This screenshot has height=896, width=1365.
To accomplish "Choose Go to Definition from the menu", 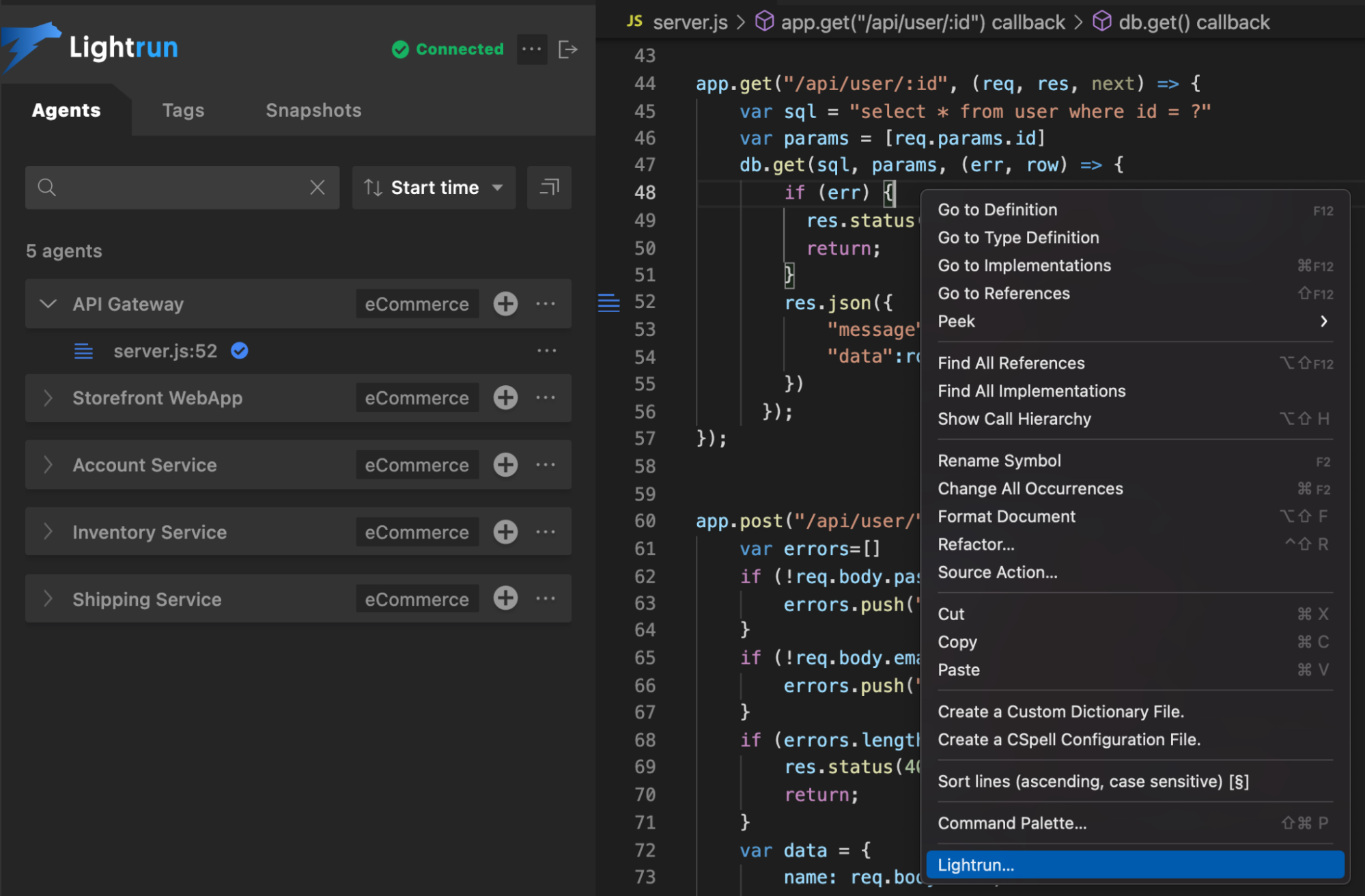I will click(x=998, y=210).
